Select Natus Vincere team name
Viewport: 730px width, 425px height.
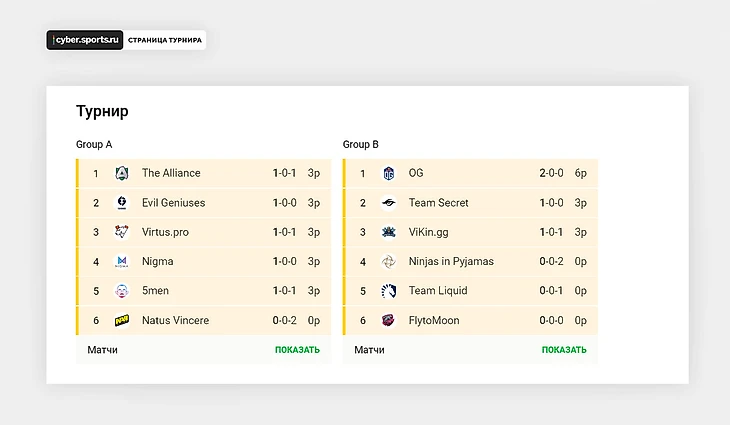(x=175, y=320)
